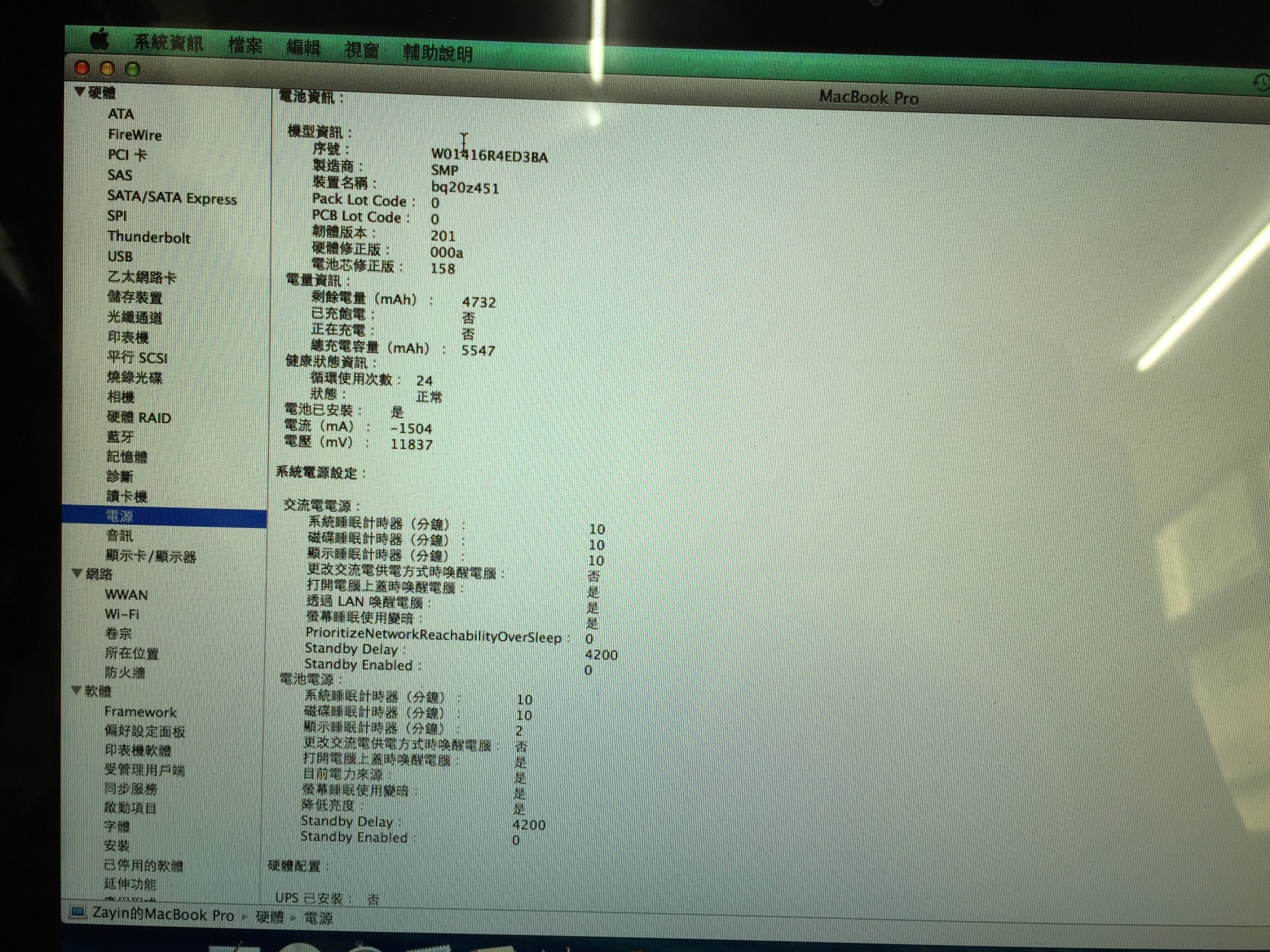Screen dimensions: 1270x952
Task: Select Framework in the sidebar
Action: 140,711
